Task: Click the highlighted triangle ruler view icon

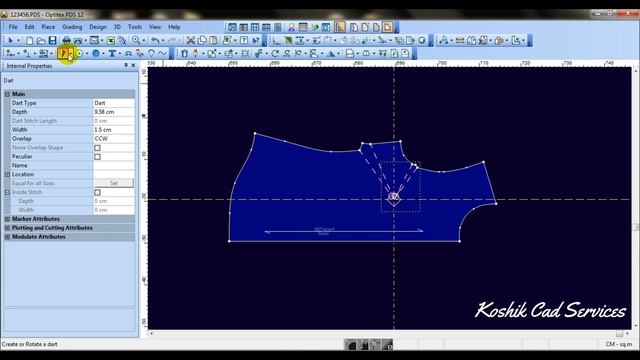Action: pos(340,27)
